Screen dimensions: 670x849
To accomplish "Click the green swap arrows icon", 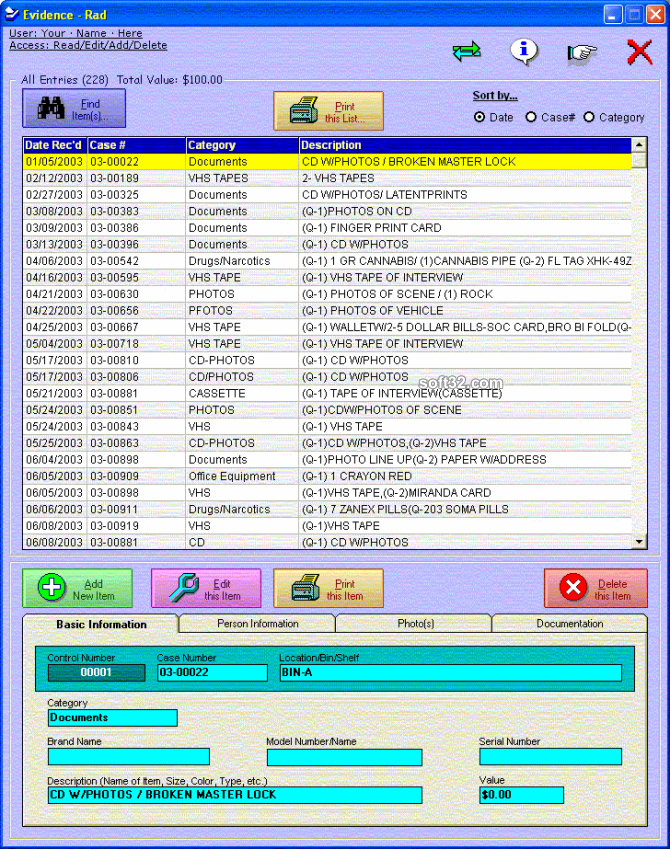I will point(466,52).
